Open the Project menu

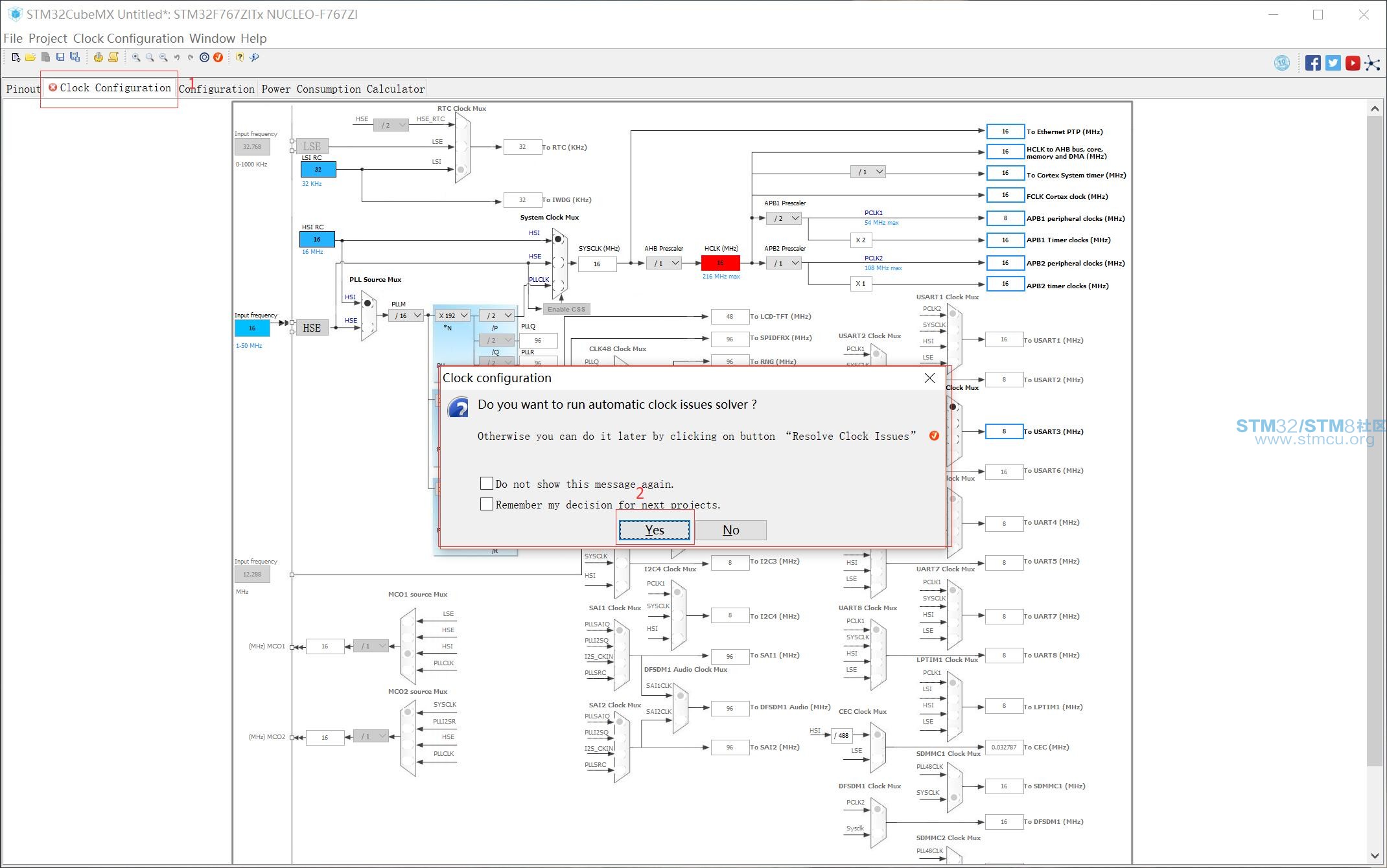pos(48,38)
